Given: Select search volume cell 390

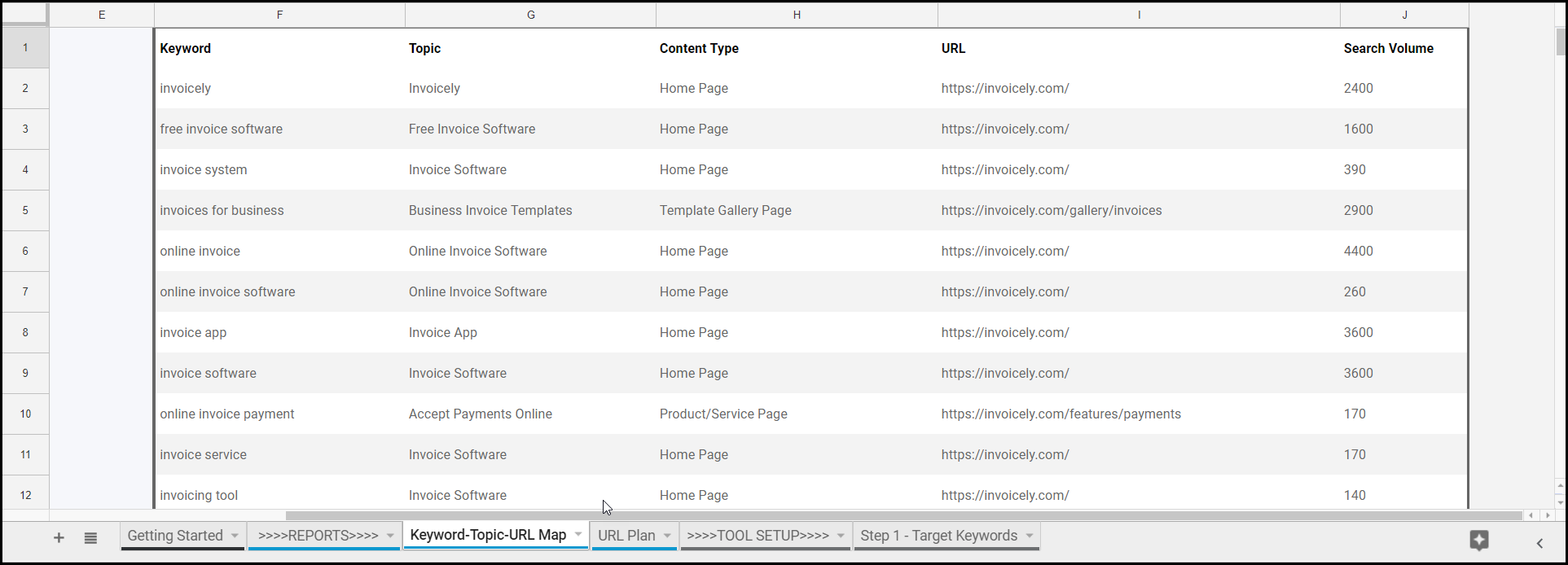Looking at the screenshot, I should click(x=1404, y=170).
